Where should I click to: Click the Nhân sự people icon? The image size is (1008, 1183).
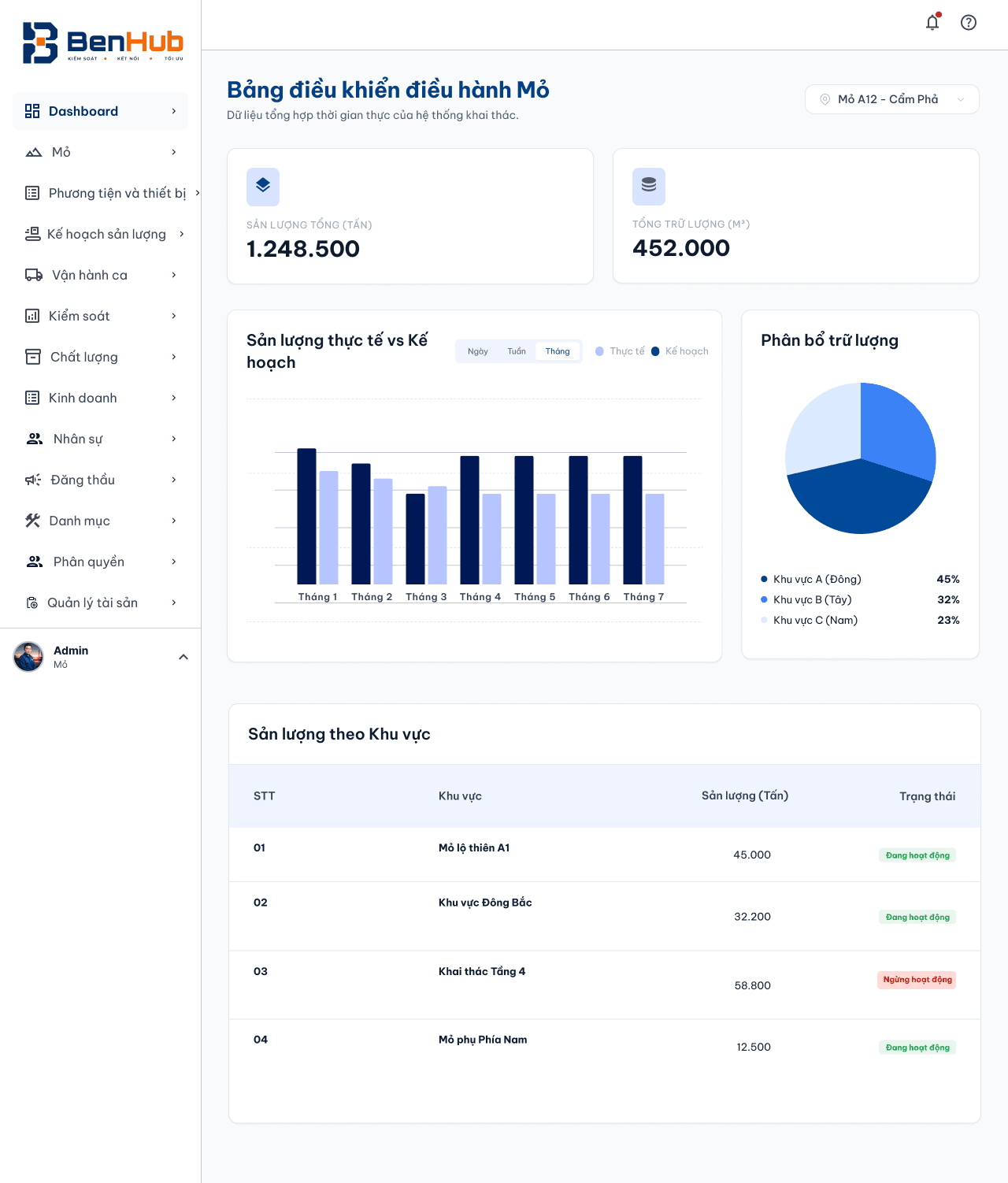coord(35,439)
